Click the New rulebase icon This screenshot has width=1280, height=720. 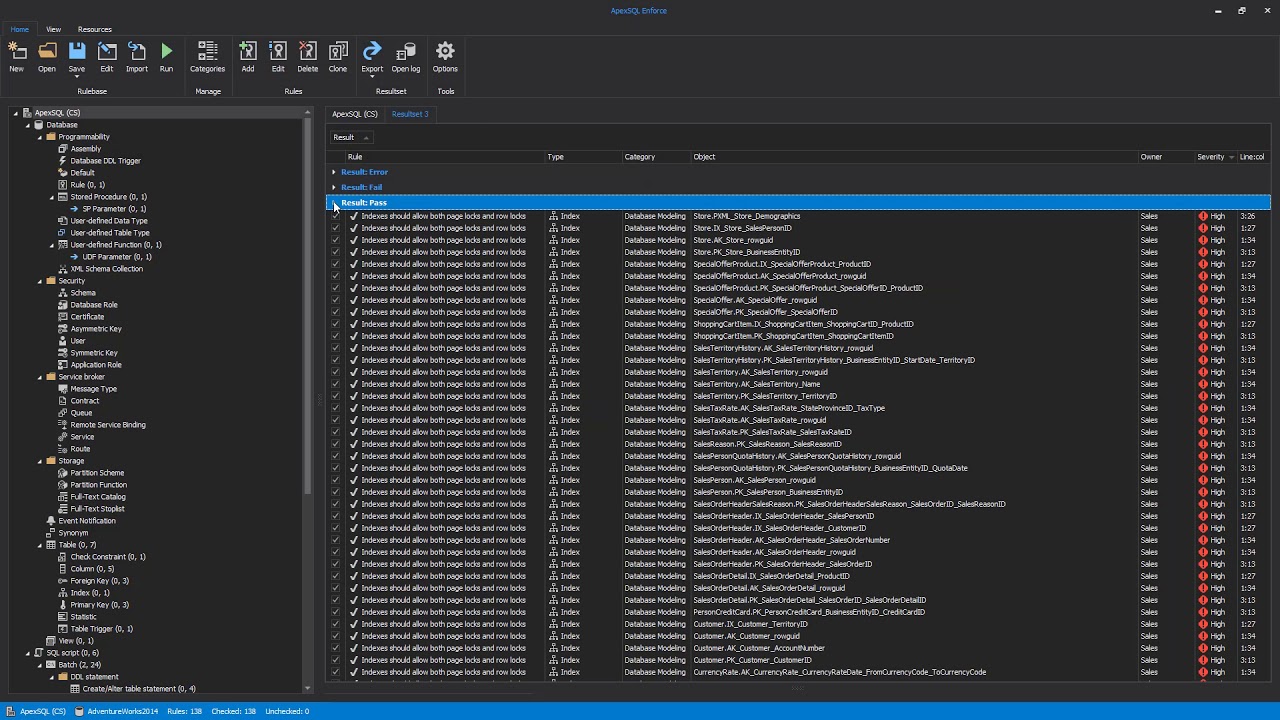[x=17, y=51]
